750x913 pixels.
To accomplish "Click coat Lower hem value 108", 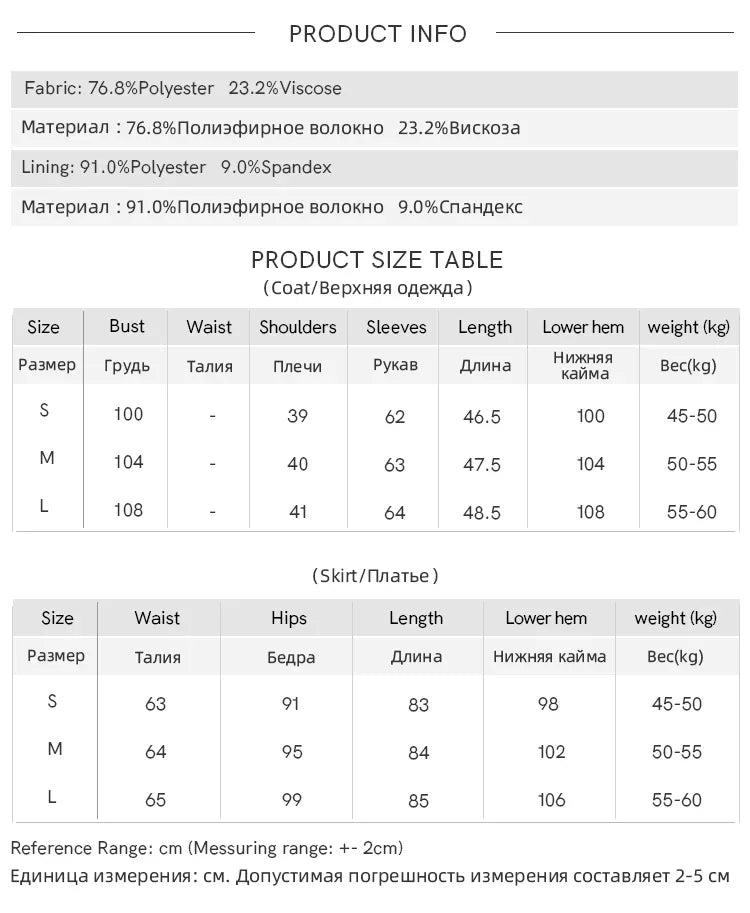I will coord(590,512).
